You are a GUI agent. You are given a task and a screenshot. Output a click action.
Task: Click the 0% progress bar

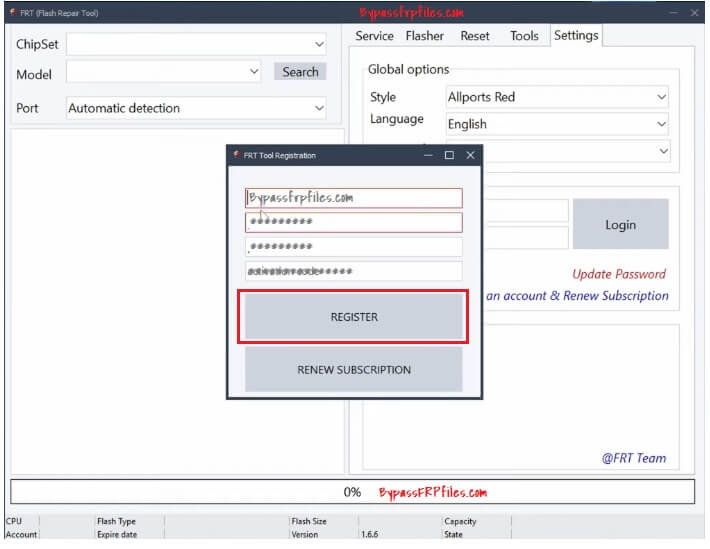(x=352, y=491)
